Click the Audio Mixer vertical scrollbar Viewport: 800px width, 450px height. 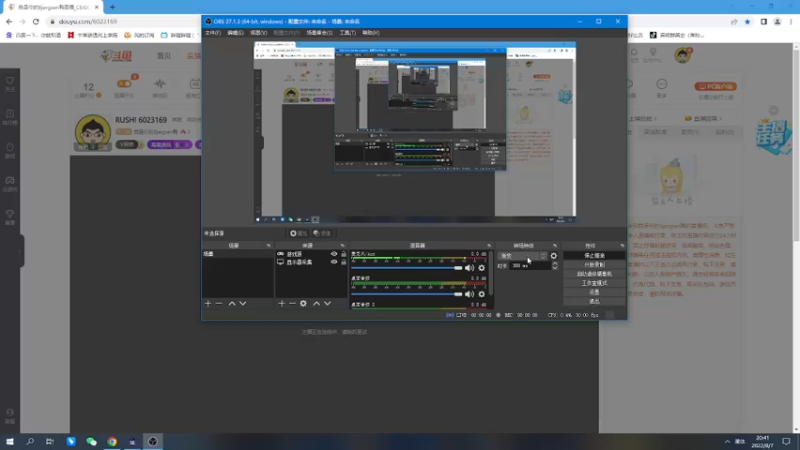[491, 272]
